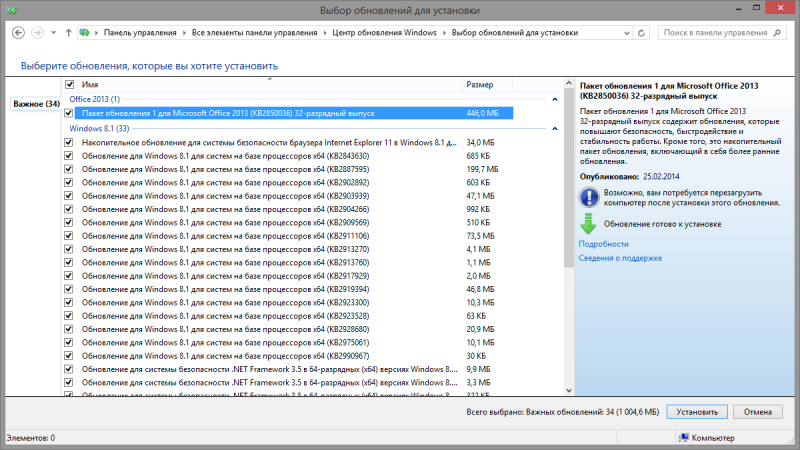The image size is (800, 450).
Task: Select the update row KB2990967
Action: coord(288,356)
